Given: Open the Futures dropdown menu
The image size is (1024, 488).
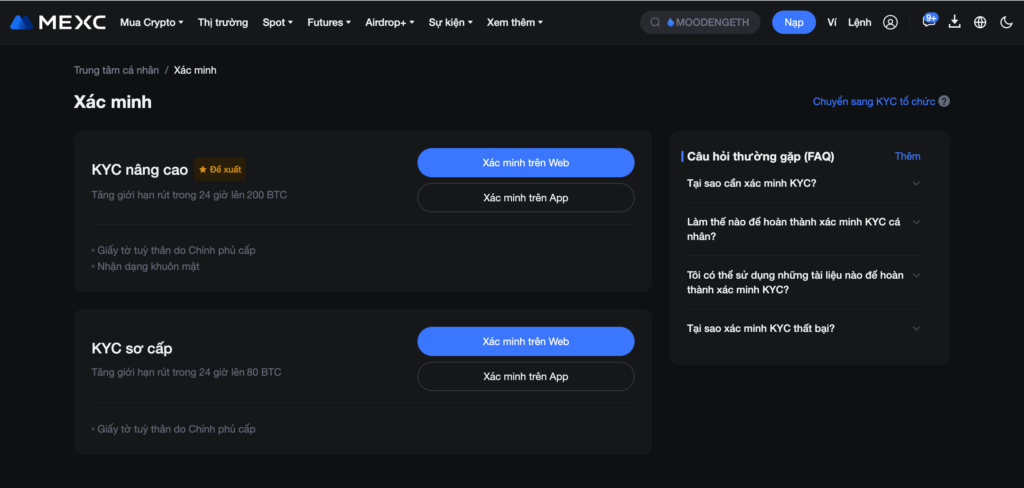Looking at the screenshot, I should [328, 22].
